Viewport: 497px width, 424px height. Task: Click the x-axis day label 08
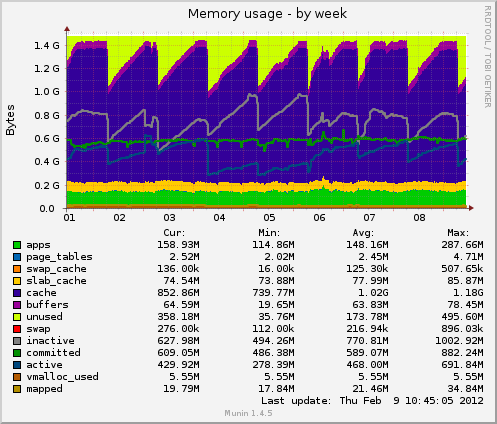(x=419, y=218)
